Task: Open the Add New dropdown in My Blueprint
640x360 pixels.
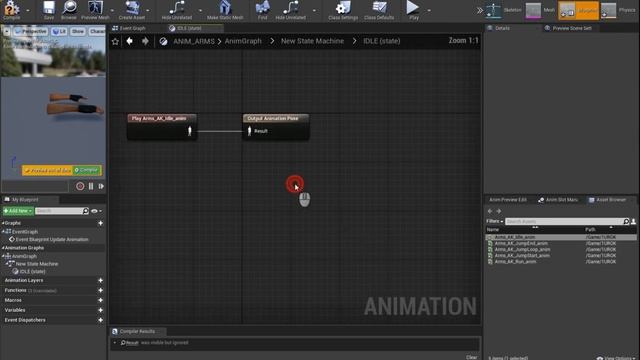Action: coord(18,211)
